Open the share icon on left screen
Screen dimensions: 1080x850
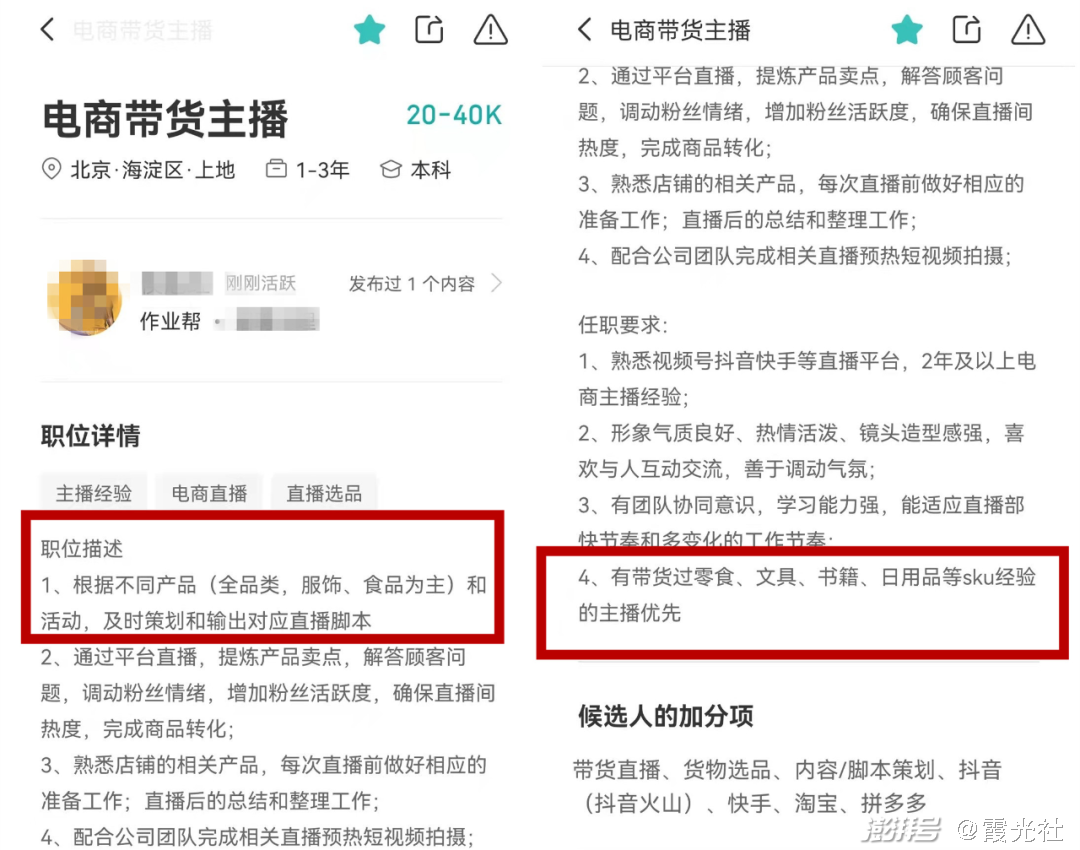click(429, 30)
